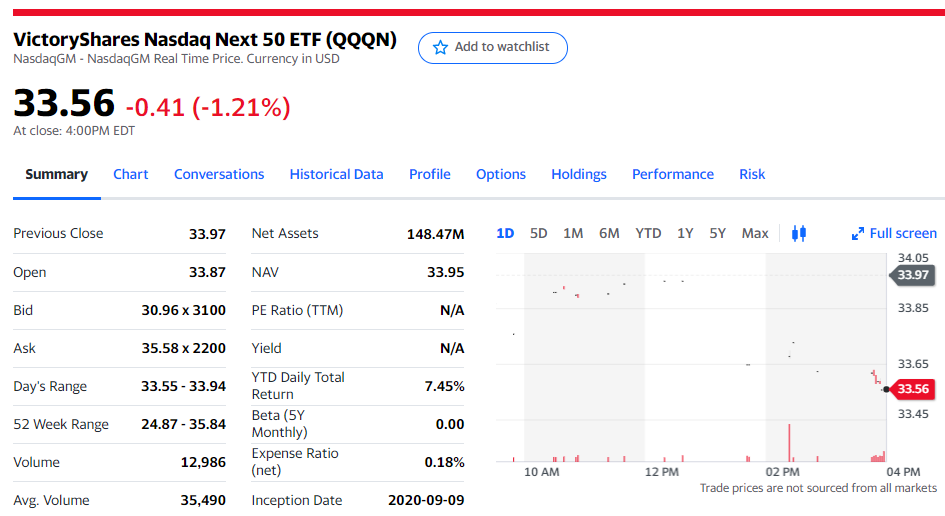Screen dimensions: 945x516
Task: Click the Full screen expand arrows icon
Action: tap(858, 234)
